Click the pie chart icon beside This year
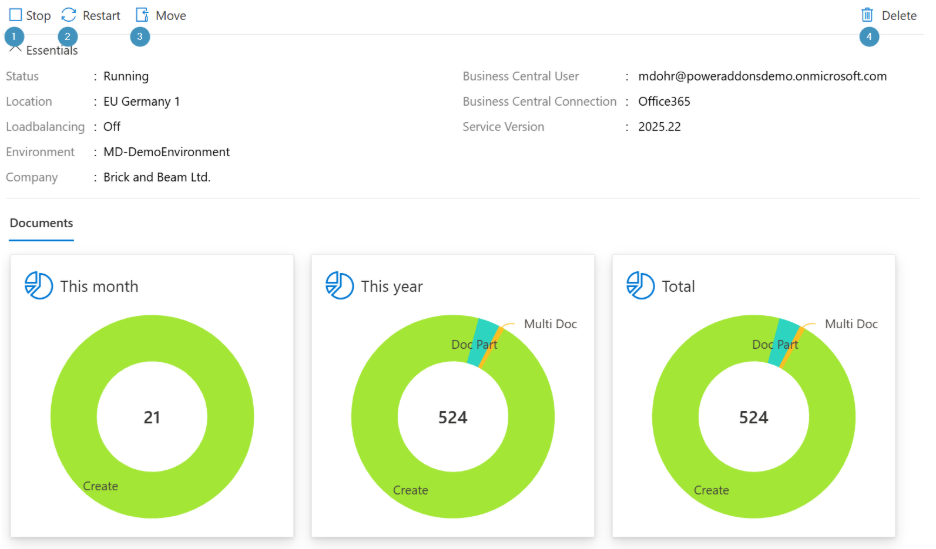Image resolution: width=936 pixels, height=549 pixels. click(340, 285)
